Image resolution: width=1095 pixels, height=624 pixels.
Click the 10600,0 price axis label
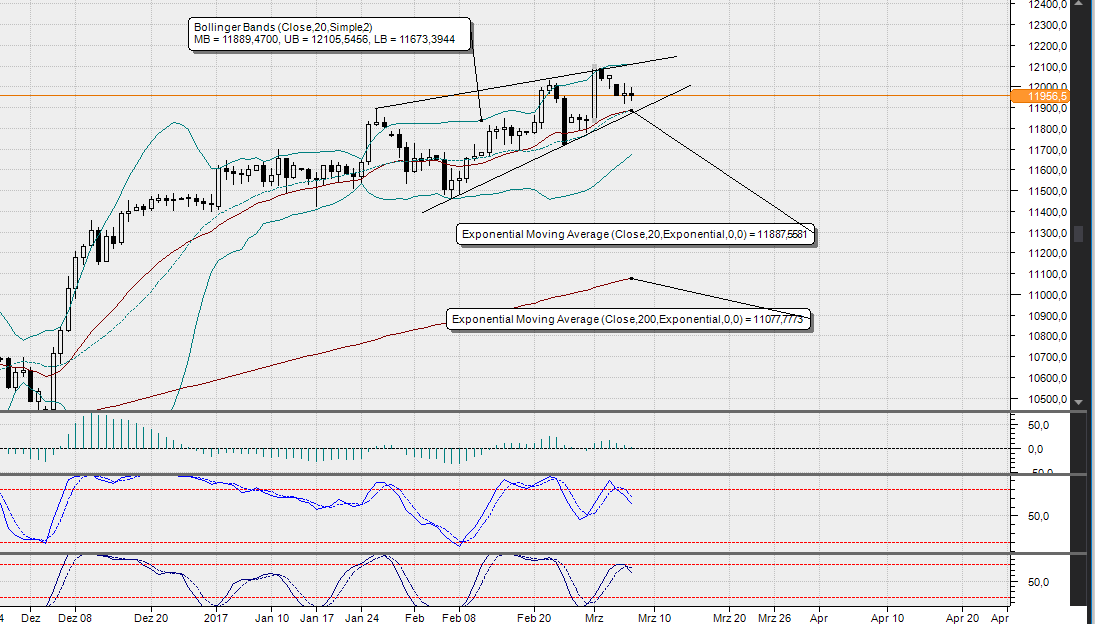pos(1047,378)
